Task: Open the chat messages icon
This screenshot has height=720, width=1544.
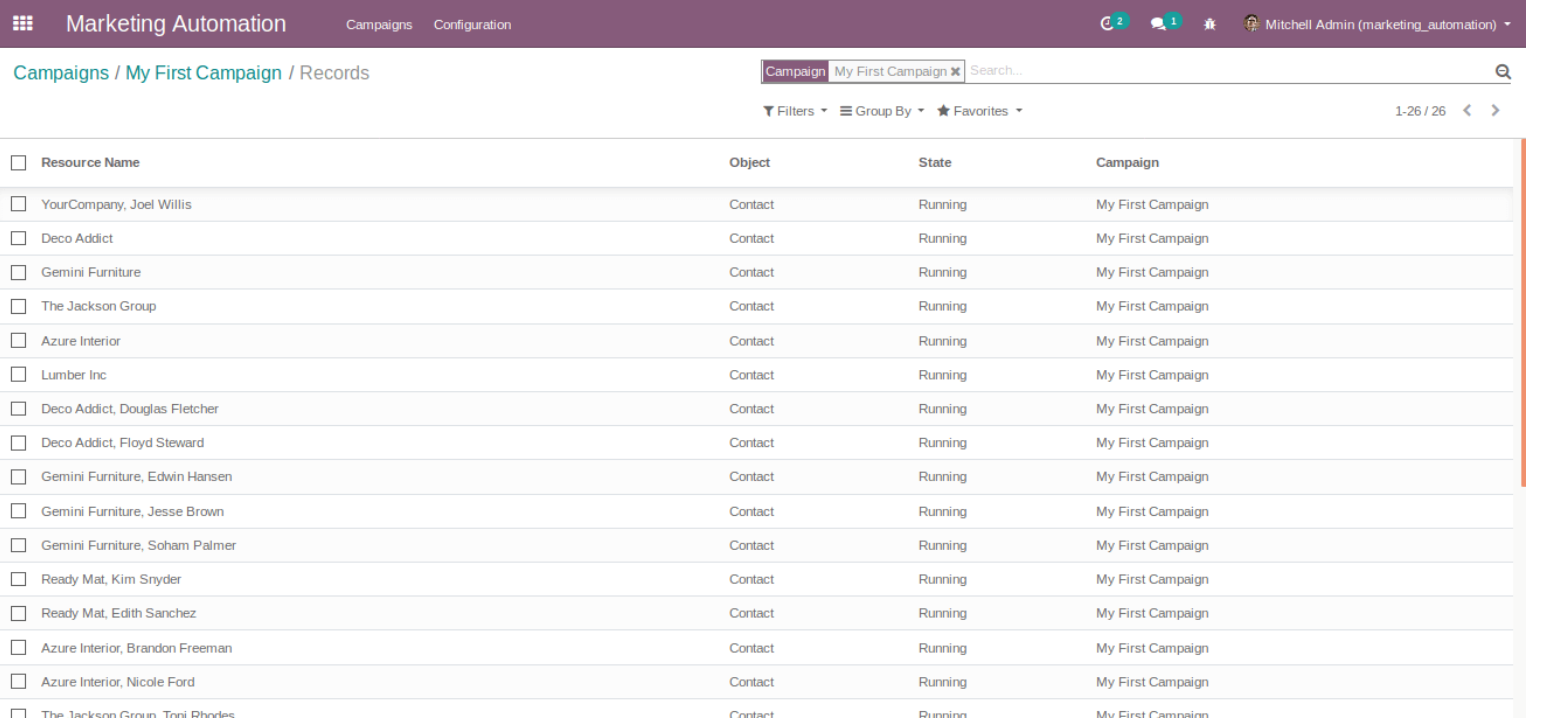Action: coord(1158,24)
